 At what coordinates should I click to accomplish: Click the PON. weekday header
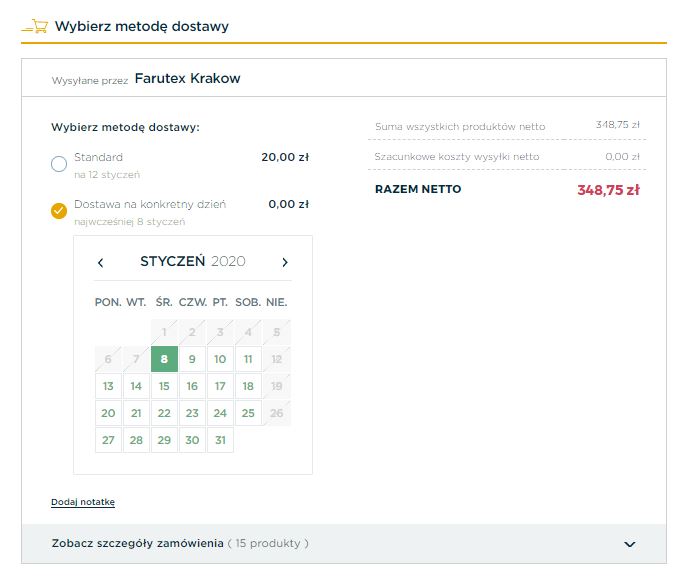coord(108,302)
